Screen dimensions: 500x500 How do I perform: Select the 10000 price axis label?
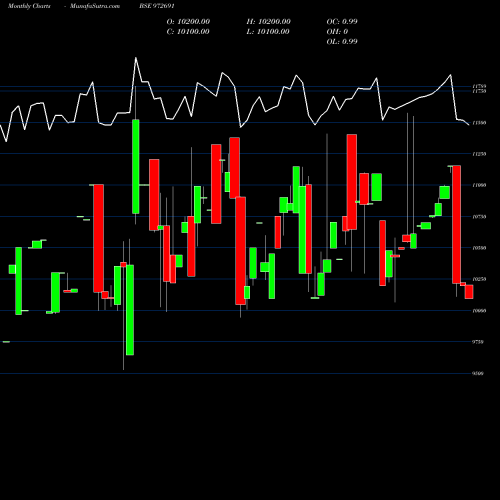479,310
